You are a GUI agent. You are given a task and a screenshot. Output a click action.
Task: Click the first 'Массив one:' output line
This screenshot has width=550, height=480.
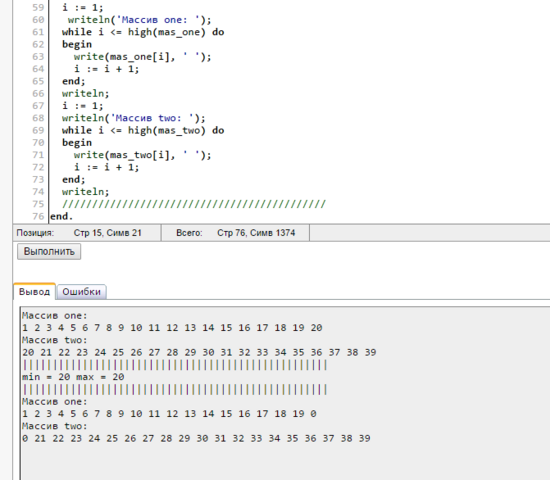[55, 316]
